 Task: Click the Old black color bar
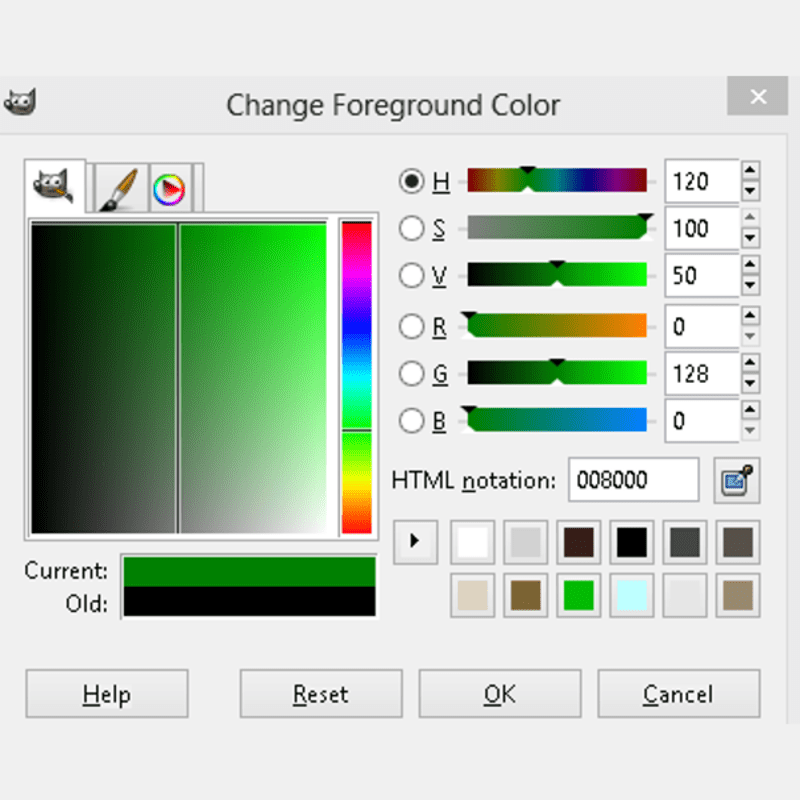coord(248,602)
